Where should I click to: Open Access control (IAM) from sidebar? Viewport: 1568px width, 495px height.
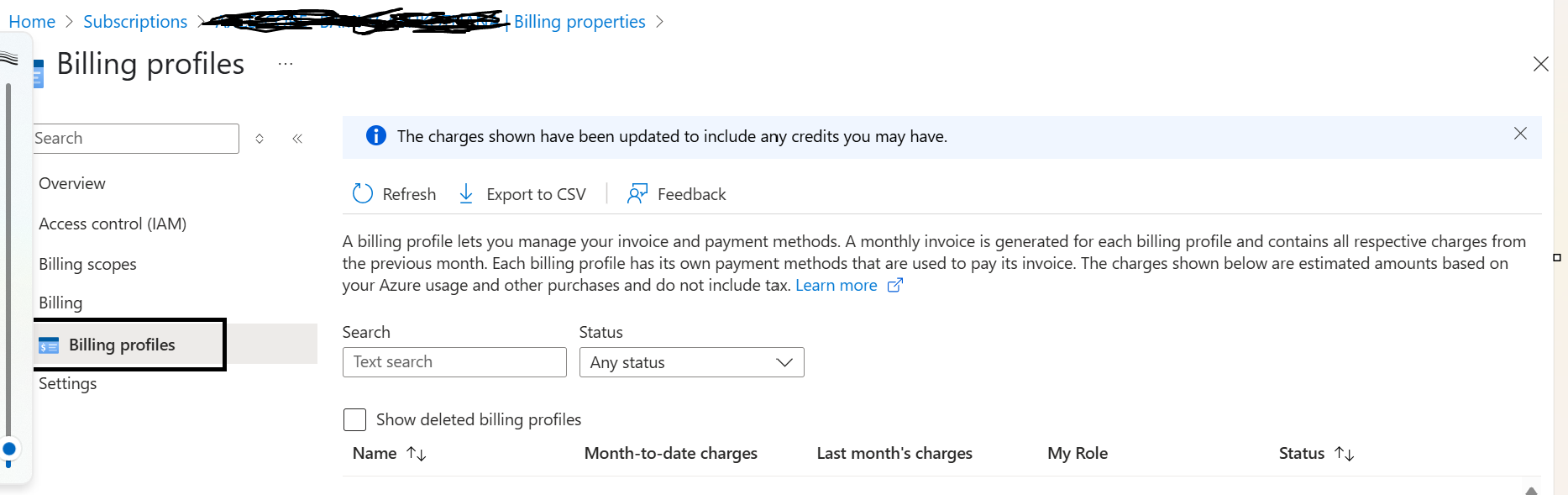[x=112, y=224]
